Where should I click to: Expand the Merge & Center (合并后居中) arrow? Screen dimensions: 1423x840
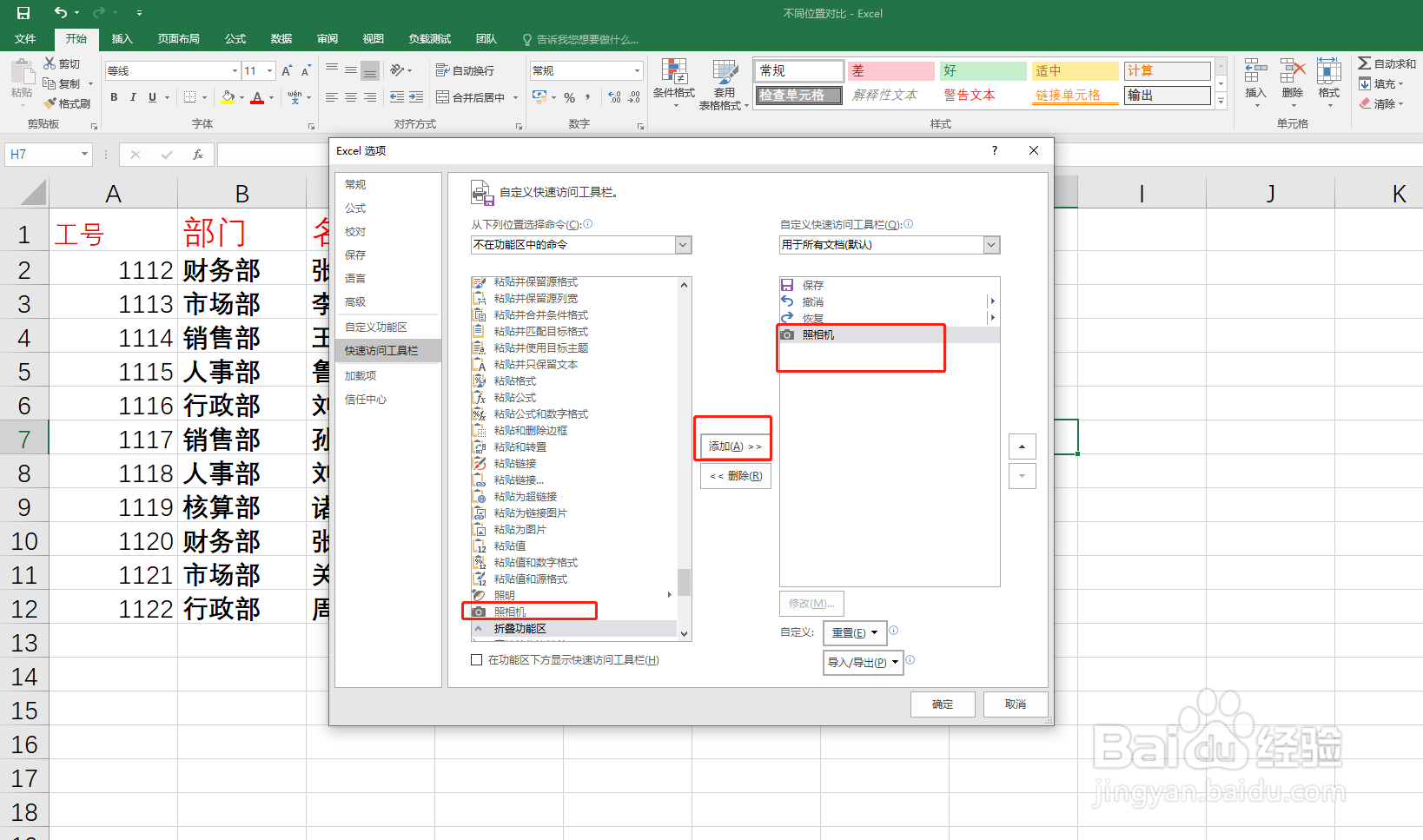pos(515,97)
